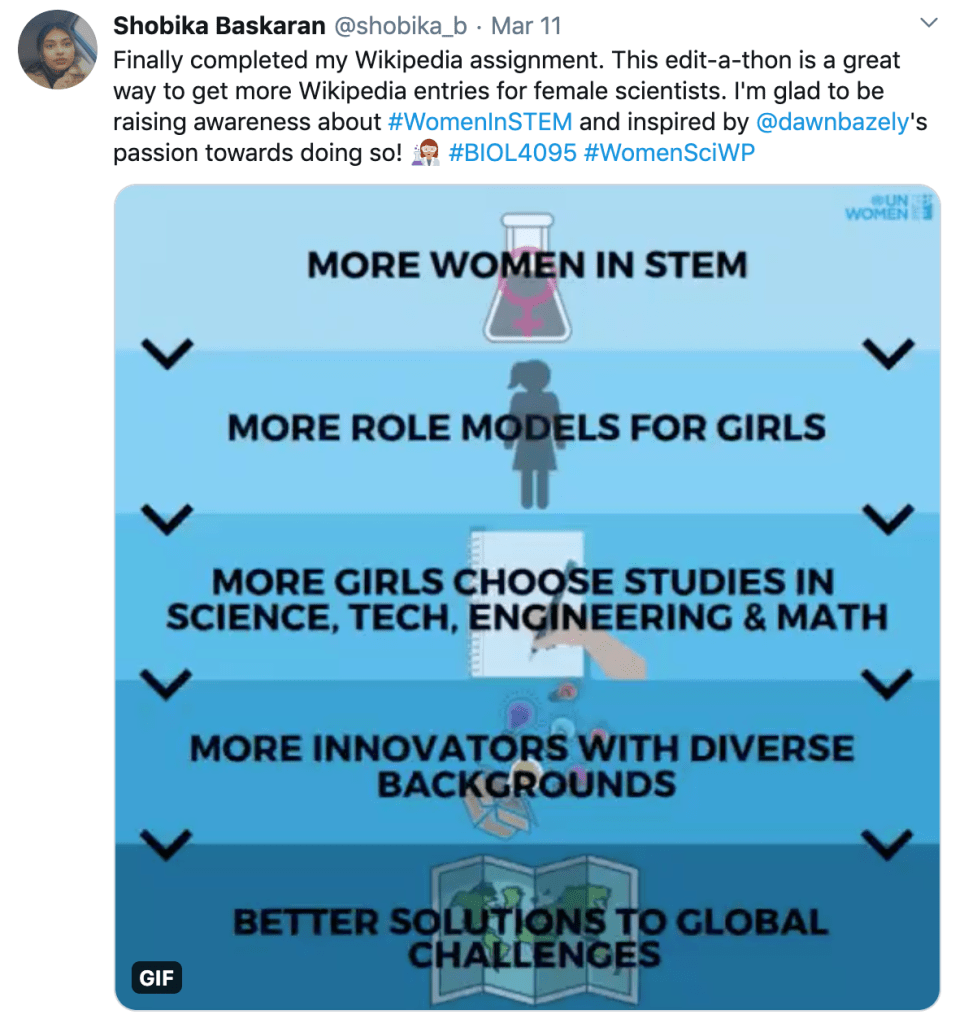Click right chevron below More Women in STEM
964x1023 pixels.
click(x=887, y=351)
